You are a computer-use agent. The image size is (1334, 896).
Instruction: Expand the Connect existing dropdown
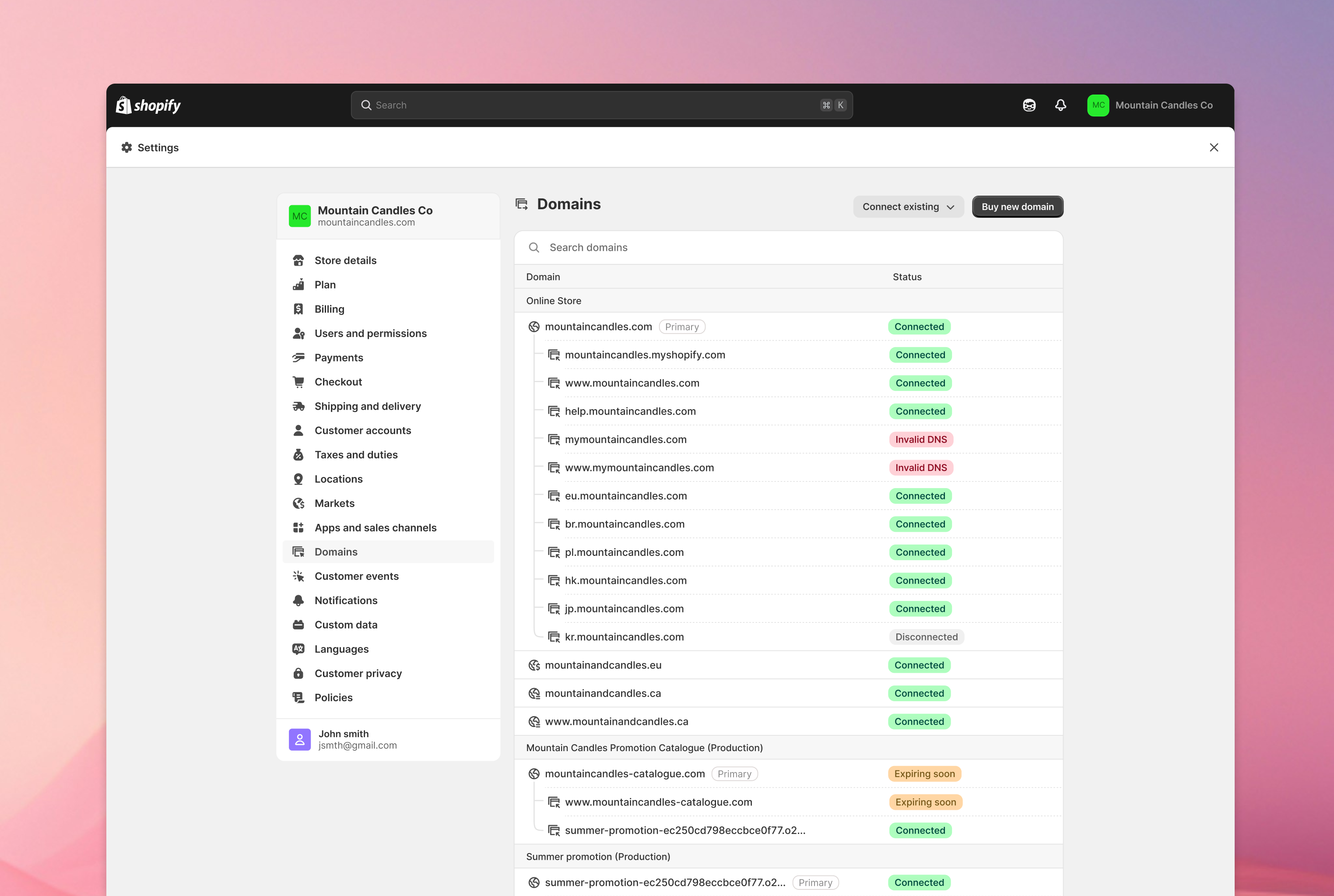click(x=909, y=207)
